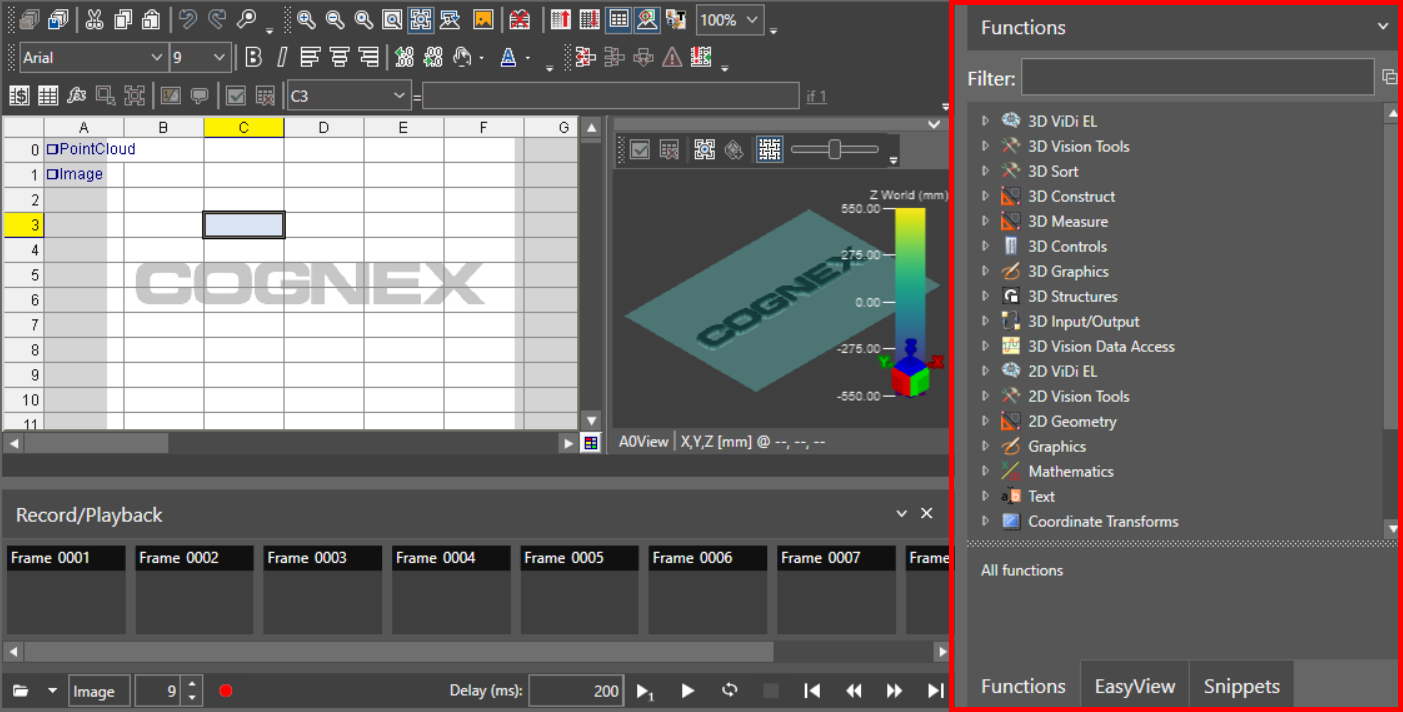
Task: Click the Zoom In magnifier icon
Action: [306, 19]
